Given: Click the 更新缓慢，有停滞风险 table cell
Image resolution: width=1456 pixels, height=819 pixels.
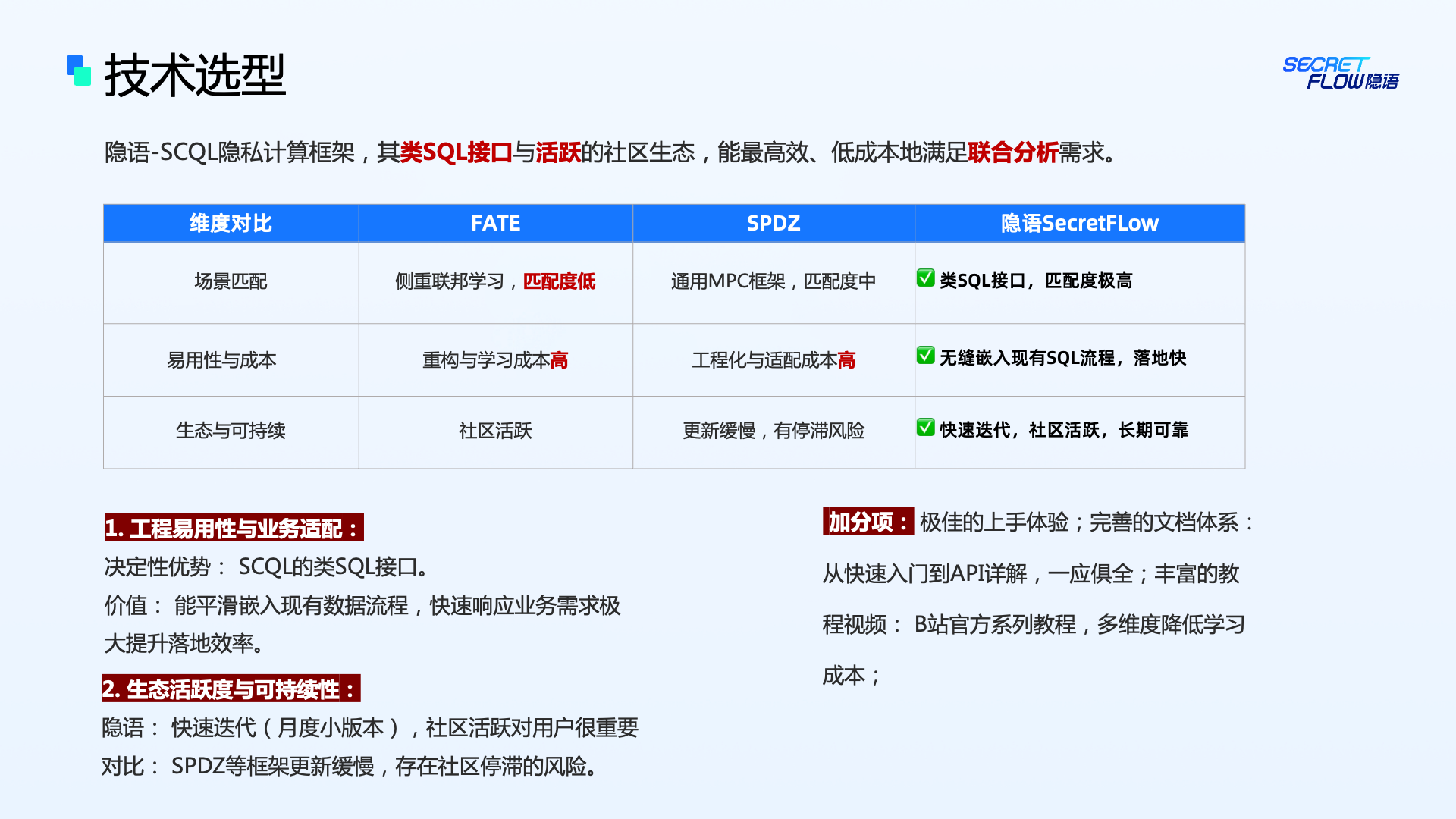Looking at the screenshot, I should point(773,431).
